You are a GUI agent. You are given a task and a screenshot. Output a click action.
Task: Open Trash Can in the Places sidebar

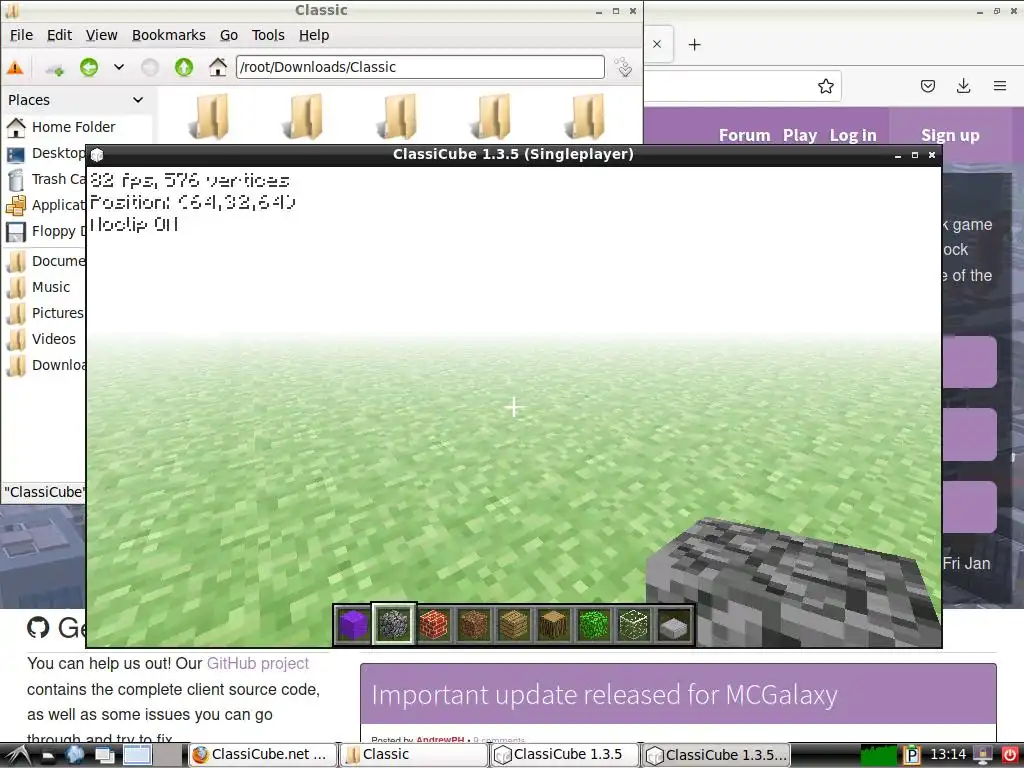coord(46,179)
